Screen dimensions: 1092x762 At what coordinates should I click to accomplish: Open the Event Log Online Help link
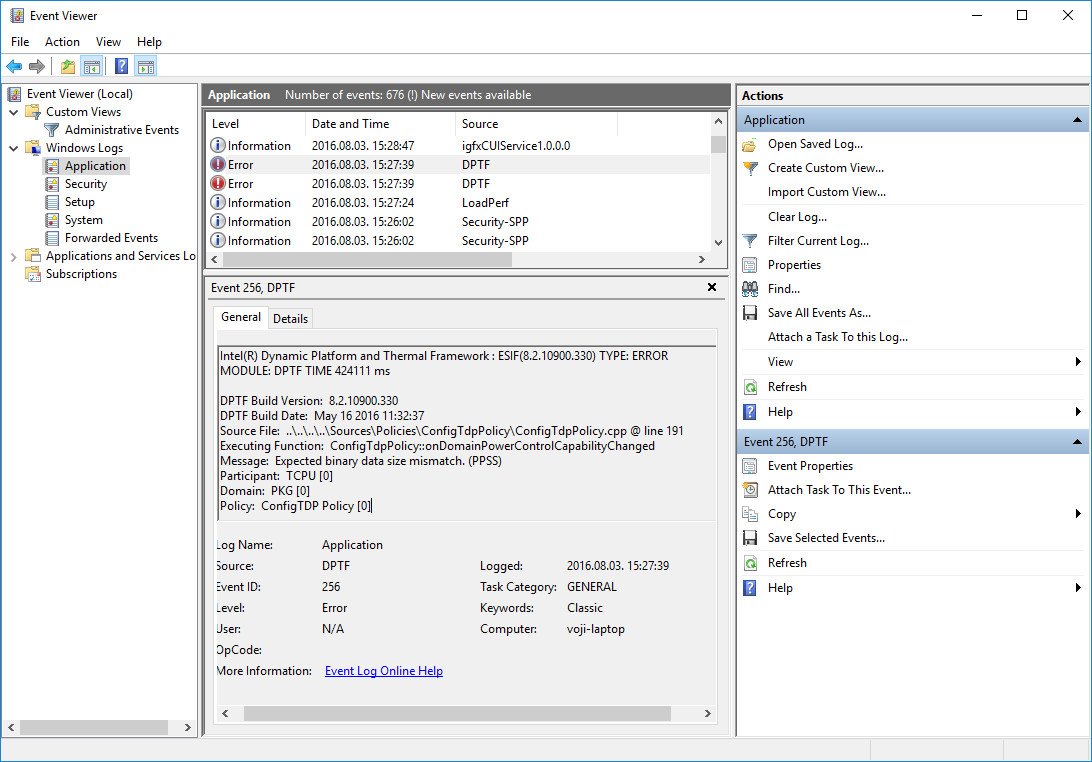tap(384, 671)
